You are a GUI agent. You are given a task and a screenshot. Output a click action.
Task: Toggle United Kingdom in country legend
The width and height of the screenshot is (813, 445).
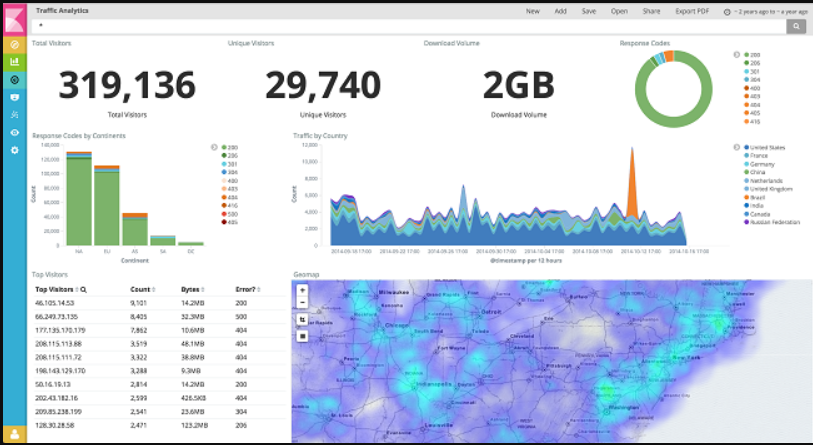click(768, 189)
